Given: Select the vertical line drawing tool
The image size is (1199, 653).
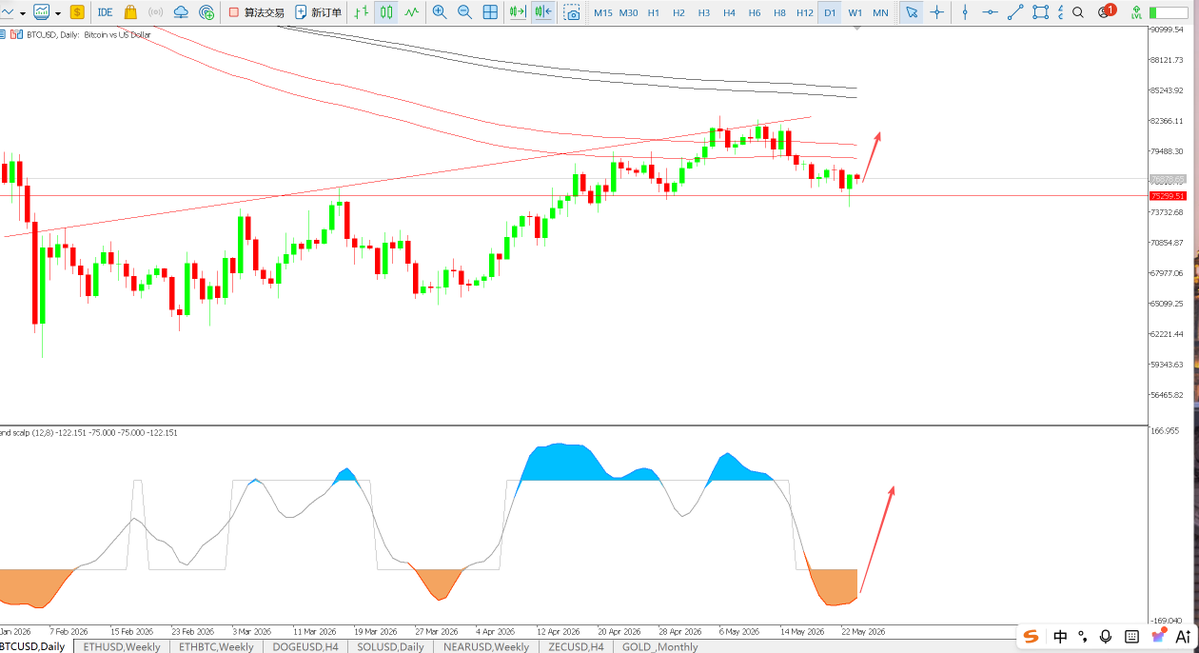Looking at the screenshot, I should (x=965, y=12).
